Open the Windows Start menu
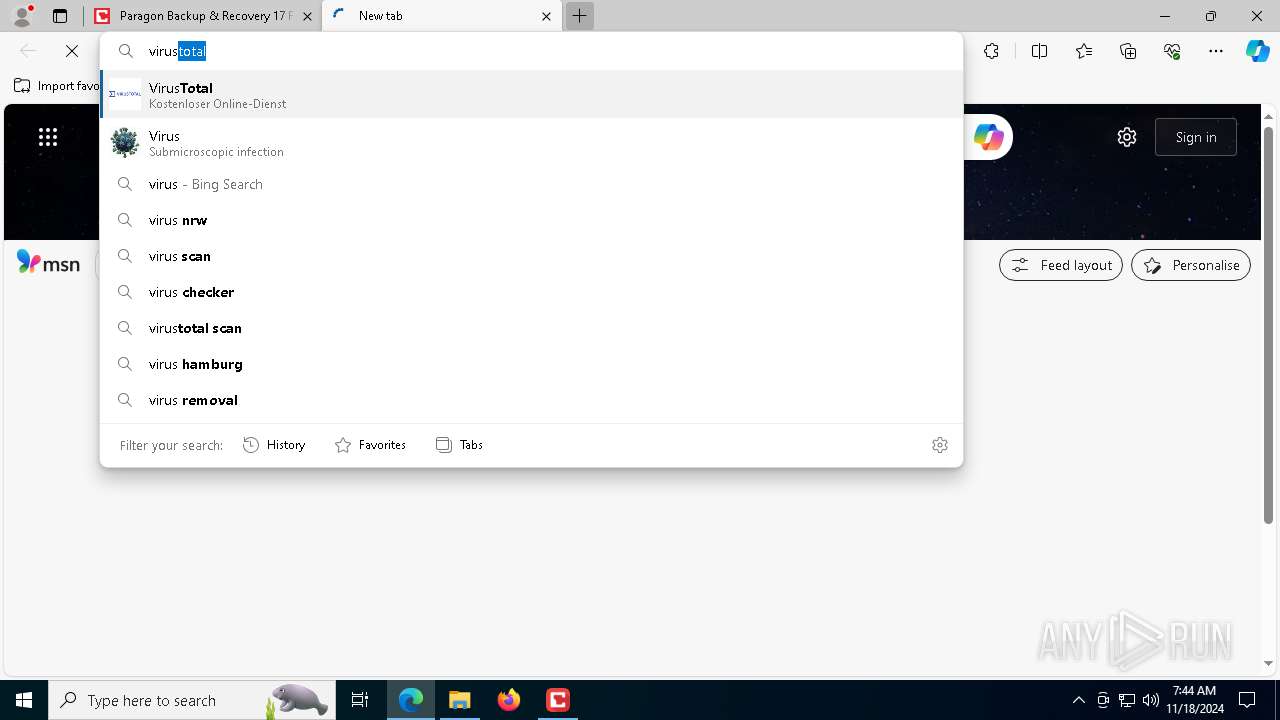Image resolution: width=1280 pixels, height=720 pixels. click(x=24, y=700)
